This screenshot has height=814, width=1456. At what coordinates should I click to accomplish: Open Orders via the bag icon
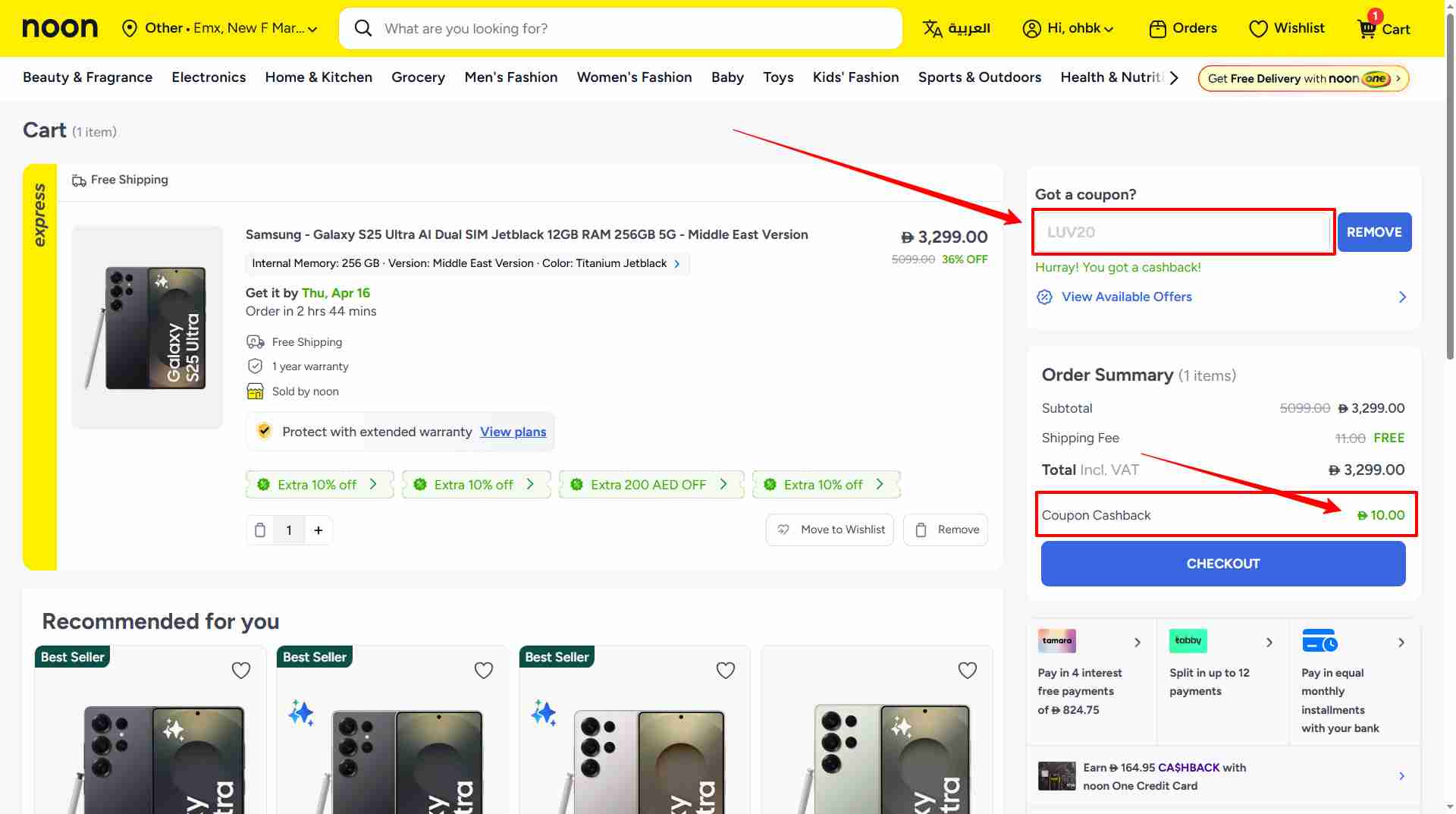pos(1158,28)
